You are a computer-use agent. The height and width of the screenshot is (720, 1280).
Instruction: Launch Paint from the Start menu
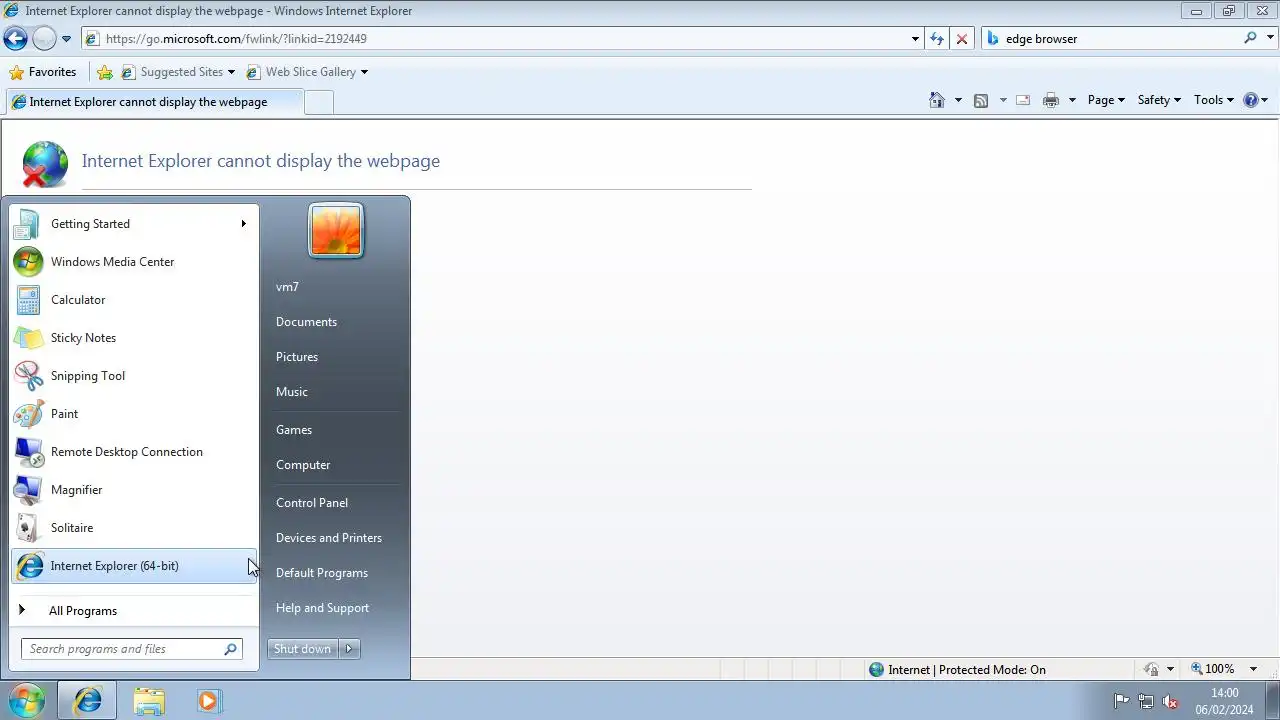134,414
